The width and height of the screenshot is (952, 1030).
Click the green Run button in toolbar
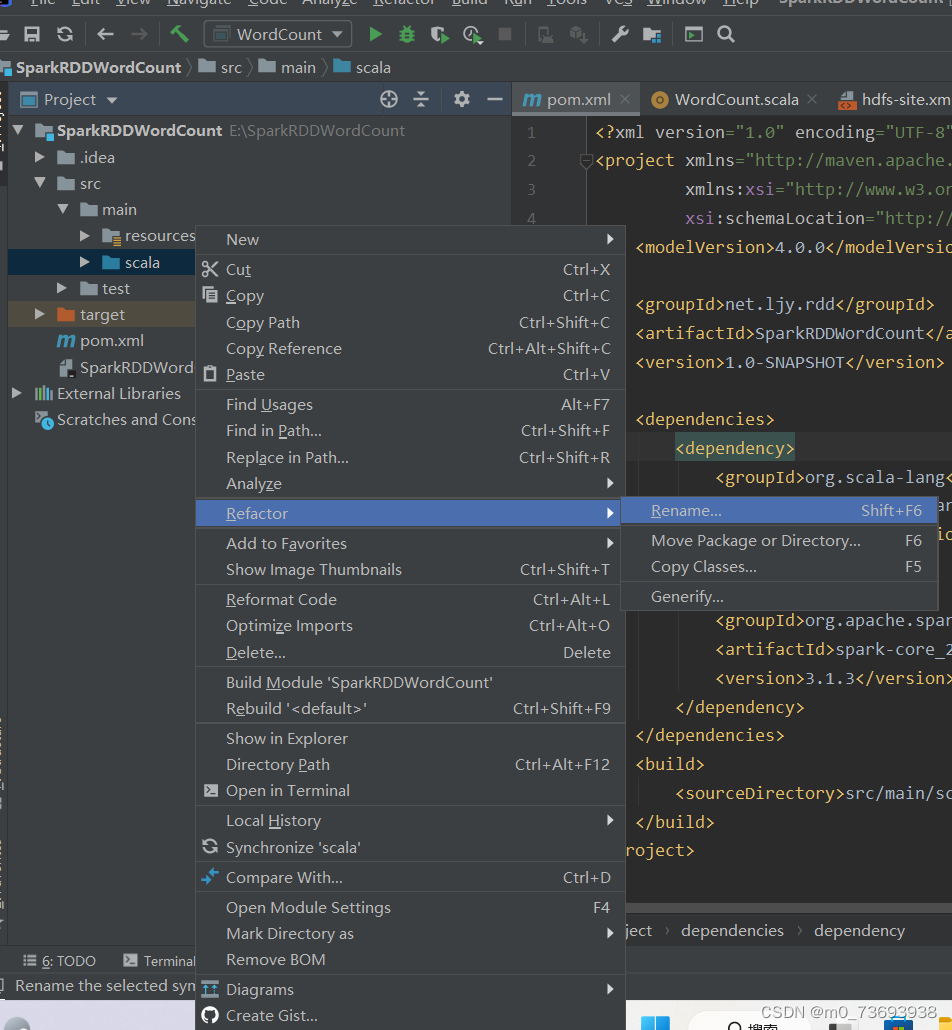(375, 34)
